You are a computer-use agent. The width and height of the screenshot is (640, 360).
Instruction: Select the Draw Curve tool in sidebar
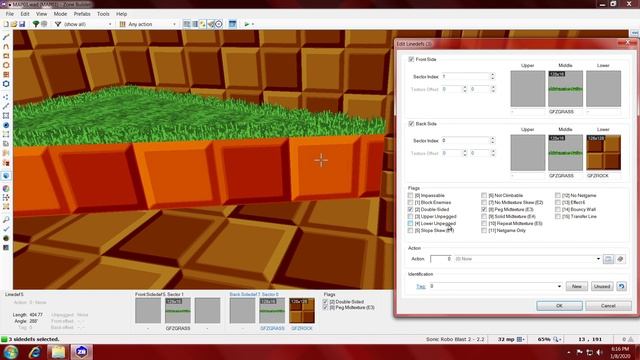tap(6, 47)
